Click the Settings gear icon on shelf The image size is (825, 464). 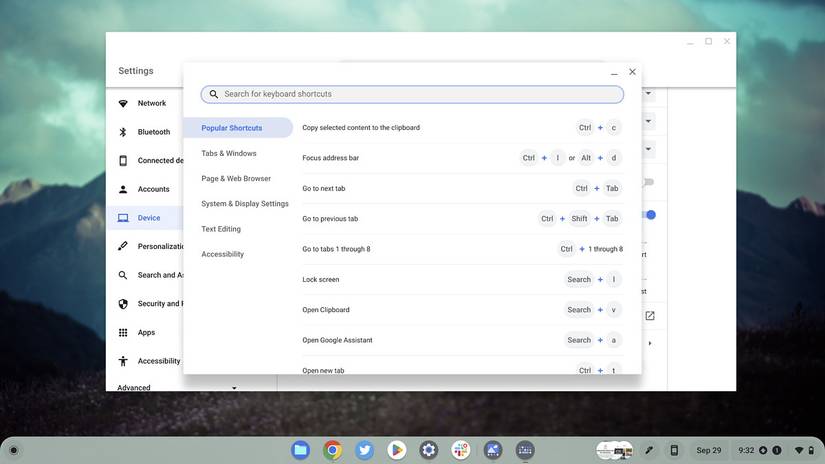coord(429,450)
